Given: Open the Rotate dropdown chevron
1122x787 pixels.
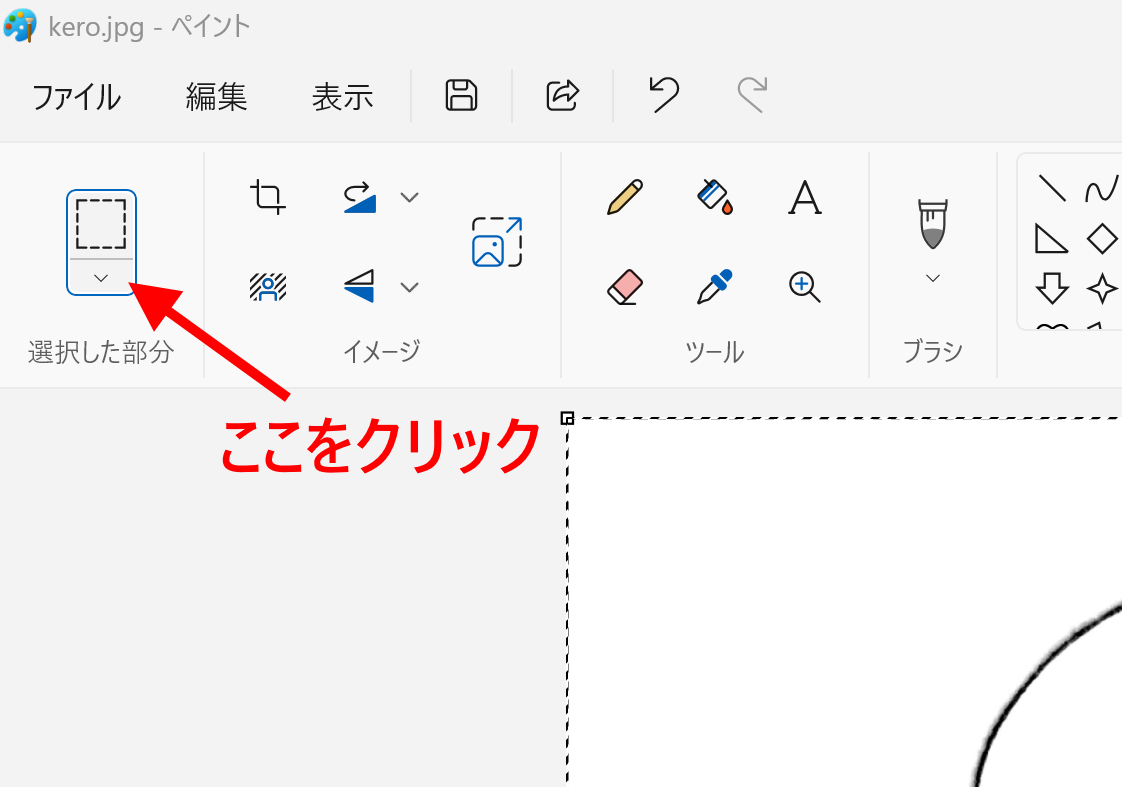Looking at the screenshot, I should point(409,197).
